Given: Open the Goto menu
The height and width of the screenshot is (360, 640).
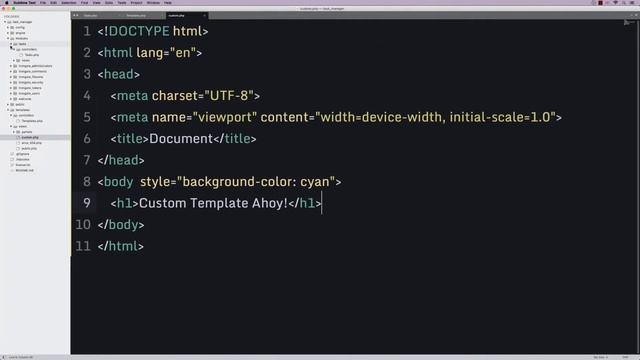Looking at the screenshot, I should point(109,2).
